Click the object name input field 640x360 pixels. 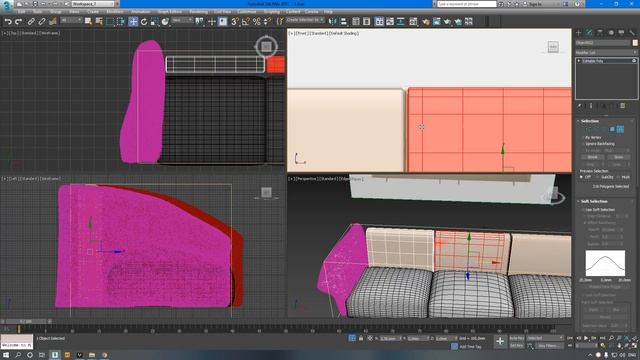click(603, 43)
